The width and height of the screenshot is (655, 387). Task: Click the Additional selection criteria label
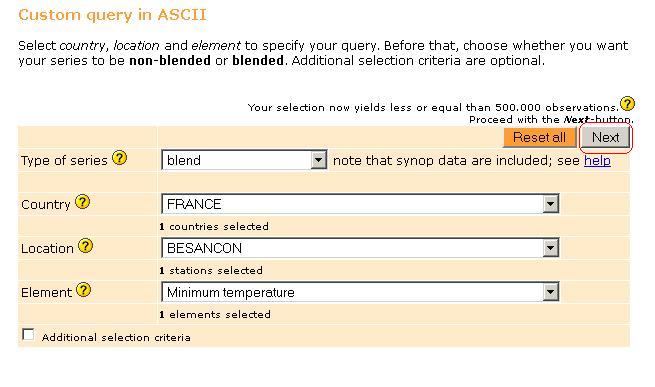click(116, 337)
